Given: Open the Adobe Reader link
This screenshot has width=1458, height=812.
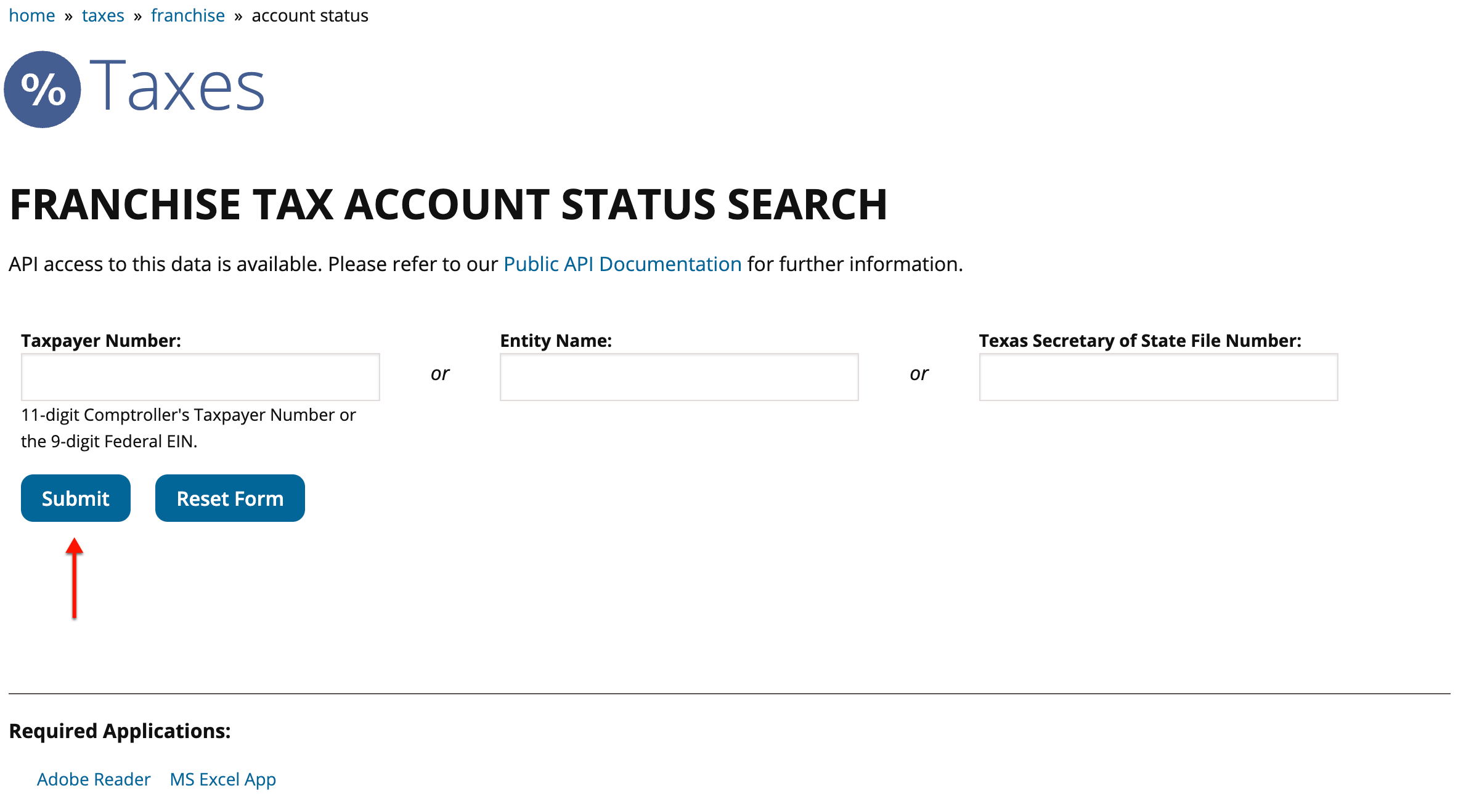Looking at the screenshot, I should click(94, 779).
